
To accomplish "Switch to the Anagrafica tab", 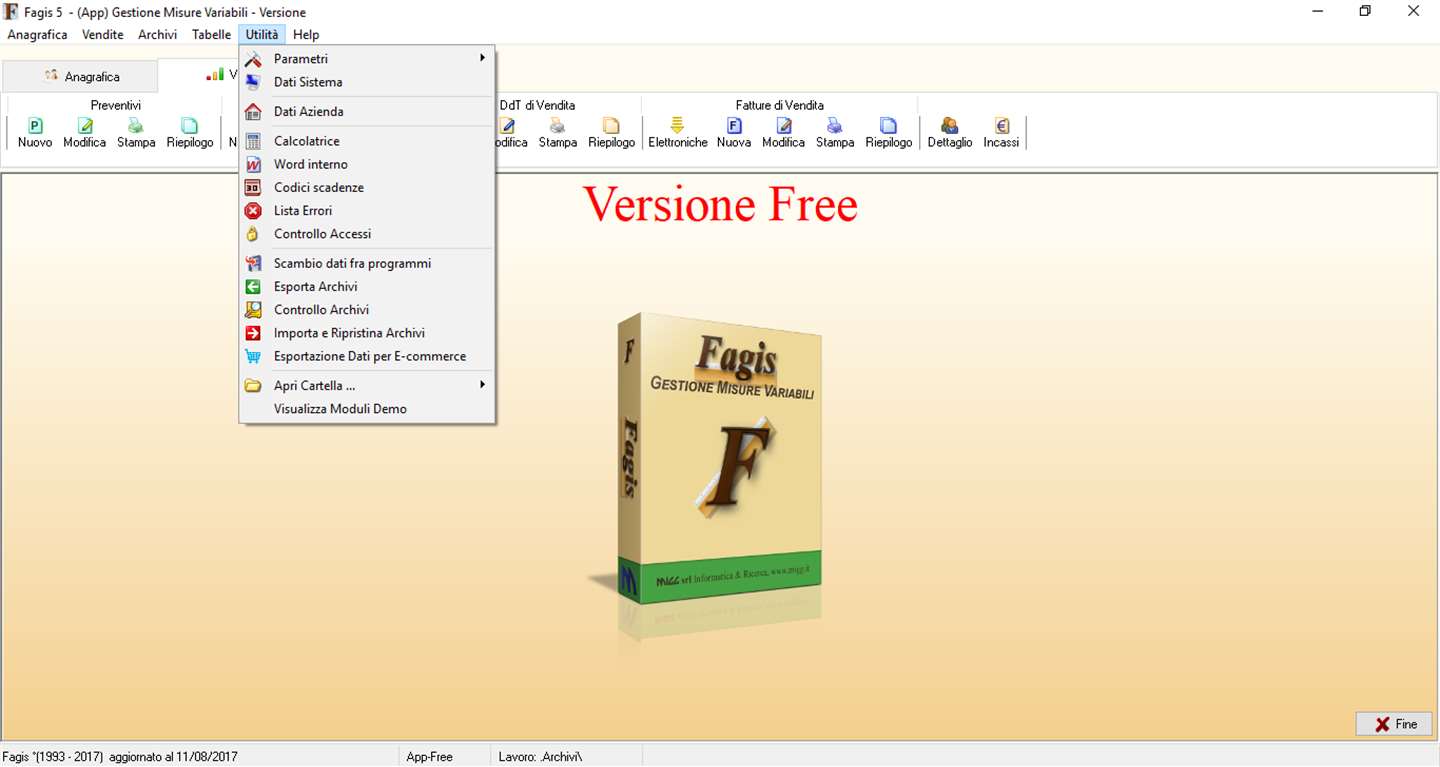I will (80, 77).
